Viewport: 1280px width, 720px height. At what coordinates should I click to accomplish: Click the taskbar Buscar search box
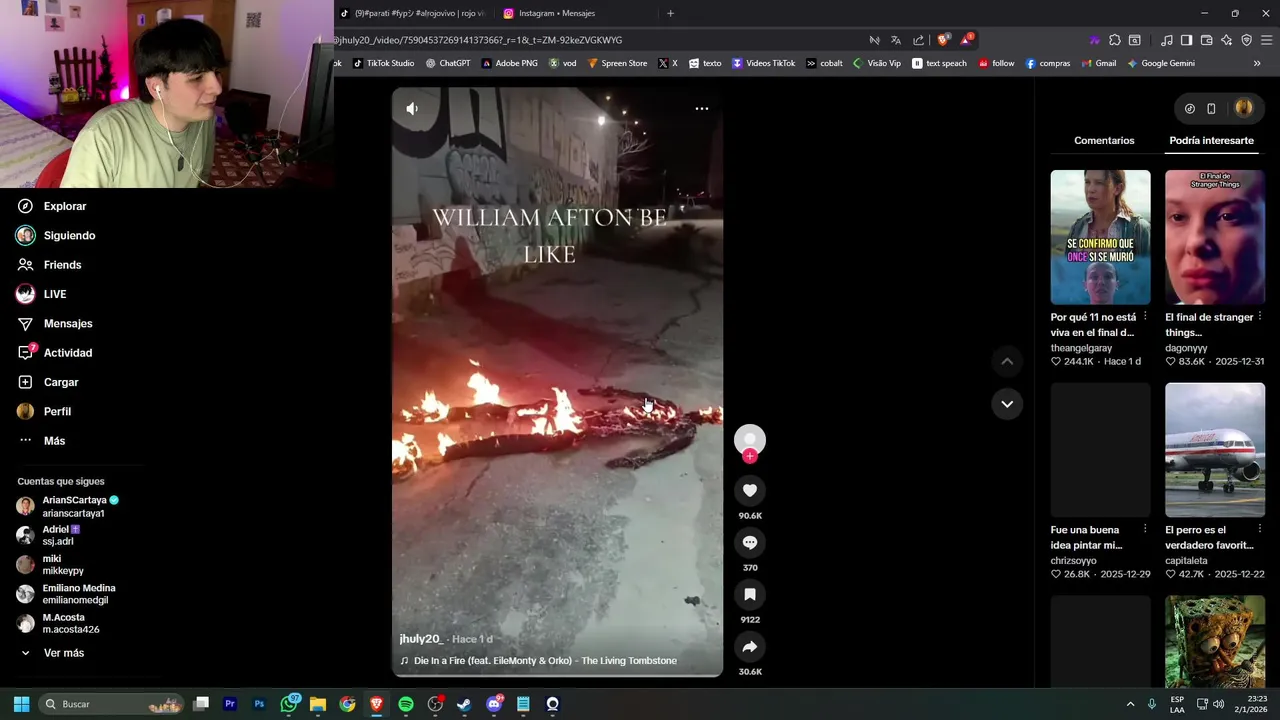point(113,704)
